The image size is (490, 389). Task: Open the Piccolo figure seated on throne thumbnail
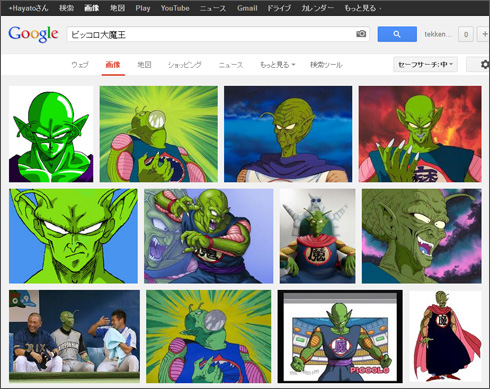coord(317,236)
